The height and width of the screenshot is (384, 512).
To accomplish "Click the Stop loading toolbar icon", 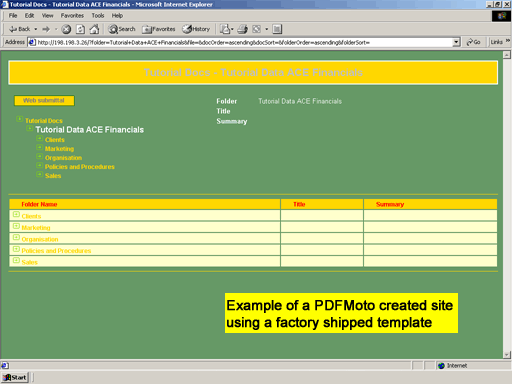I will (66, 29).
